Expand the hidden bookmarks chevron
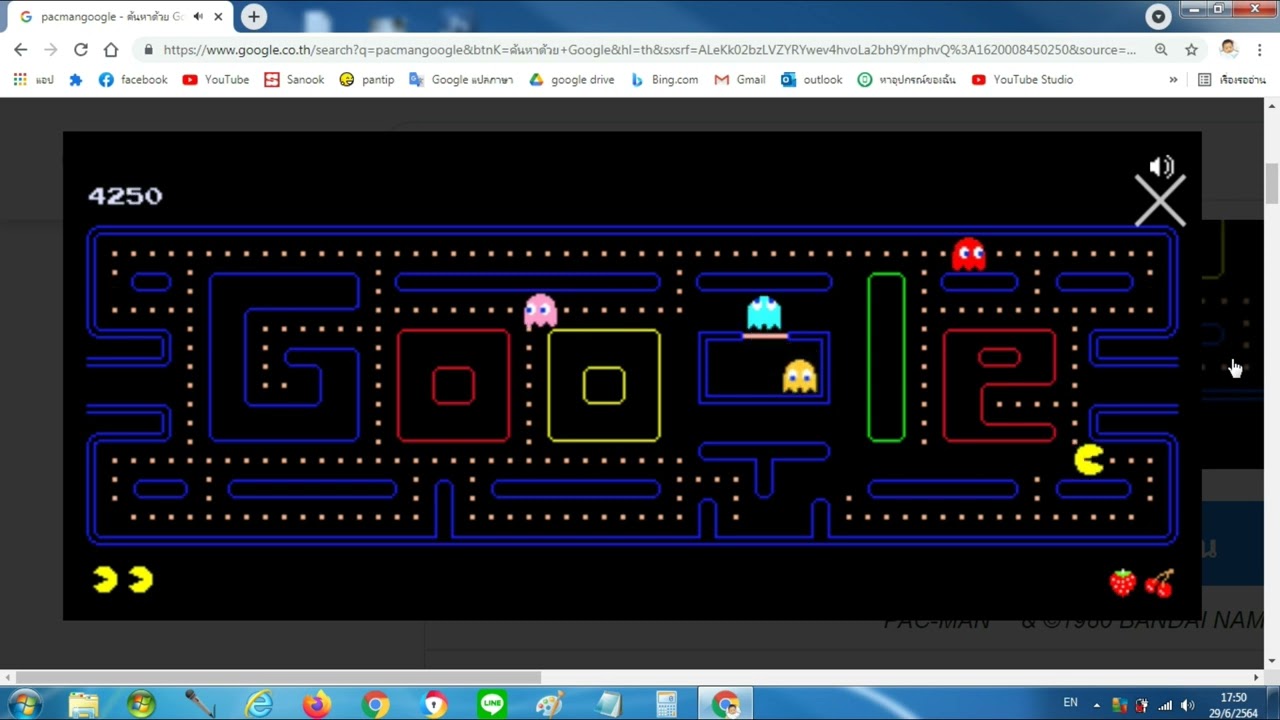This screenshot has width=1280, height=720. pos(1173,79)
